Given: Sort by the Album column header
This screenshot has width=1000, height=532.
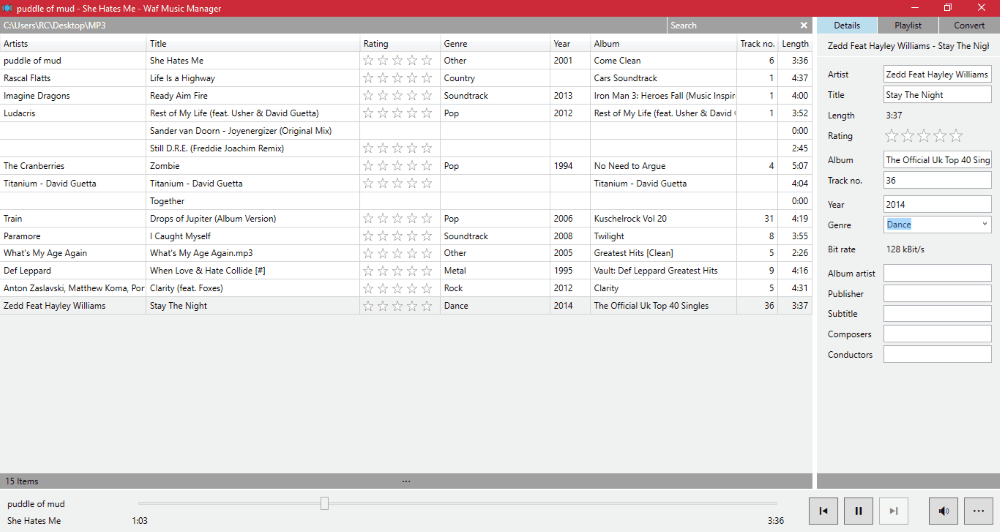Looking at the screenshot, I should click(663, 43).
